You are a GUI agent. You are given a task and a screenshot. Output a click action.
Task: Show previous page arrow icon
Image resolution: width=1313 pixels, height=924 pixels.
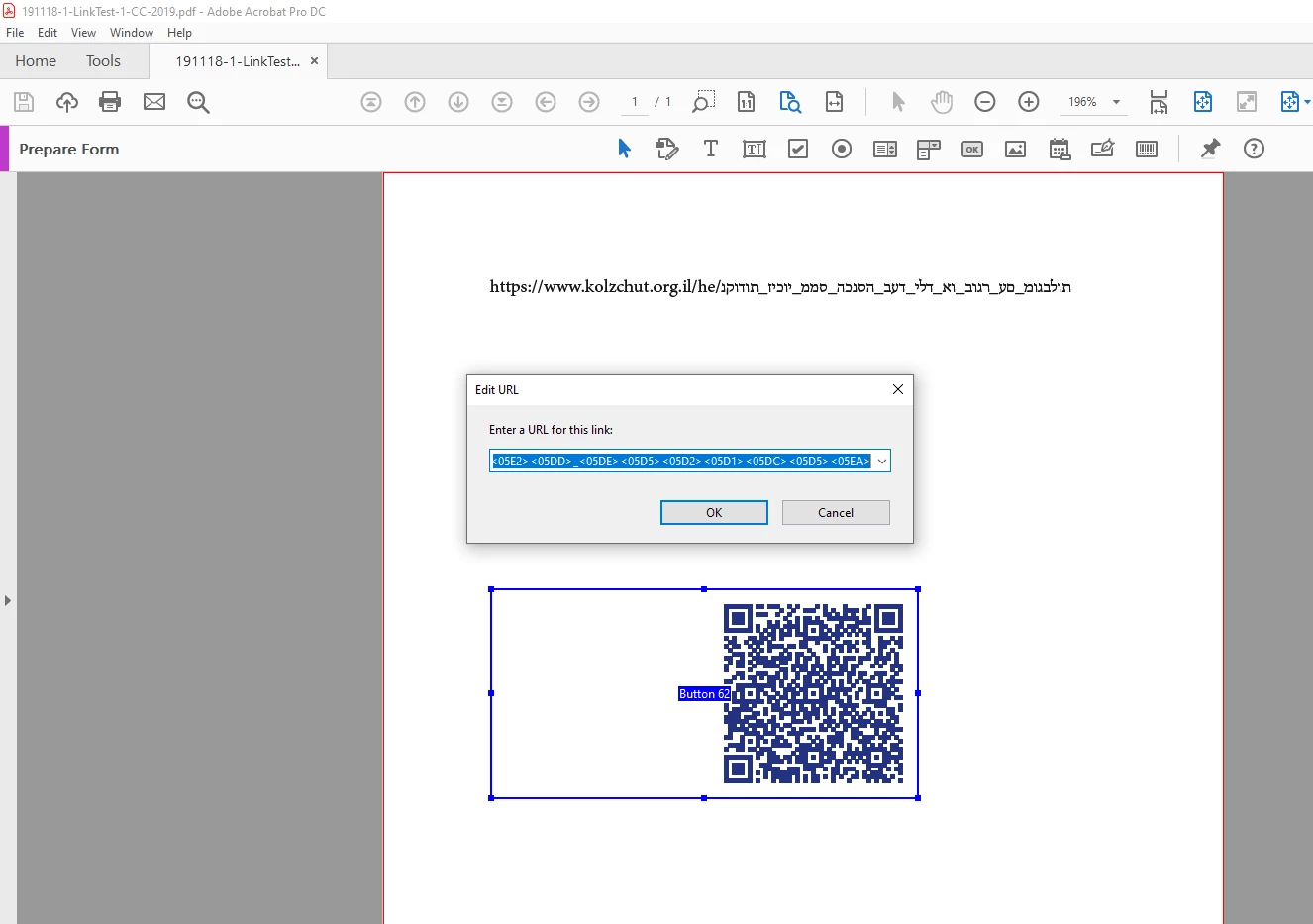415,102
